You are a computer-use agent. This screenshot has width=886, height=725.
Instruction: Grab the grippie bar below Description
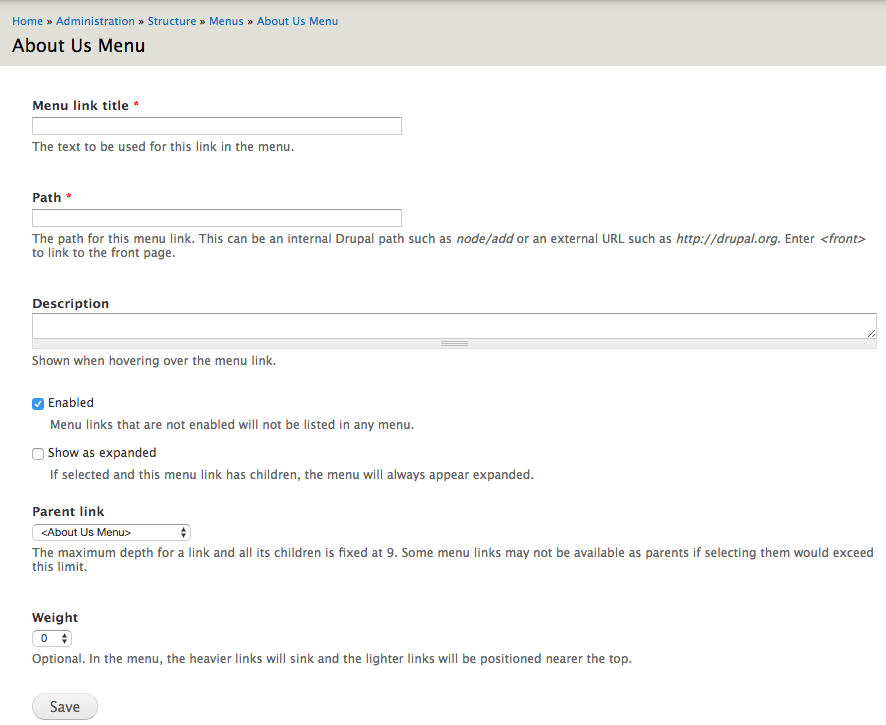(x=454, y=344)
